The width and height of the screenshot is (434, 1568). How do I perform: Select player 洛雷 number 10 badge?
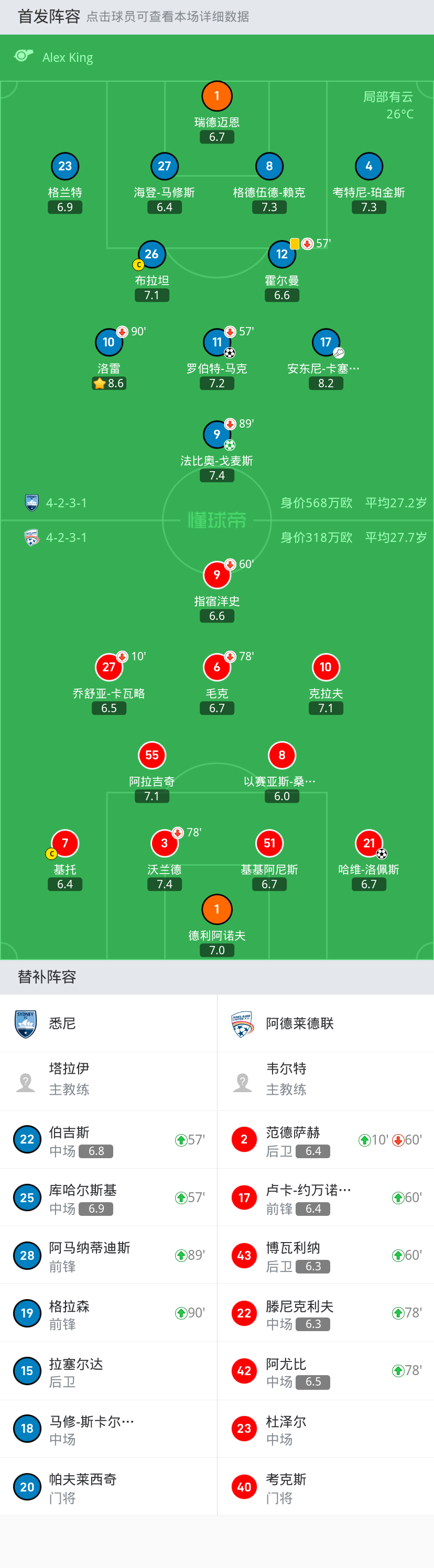point(108,342)
